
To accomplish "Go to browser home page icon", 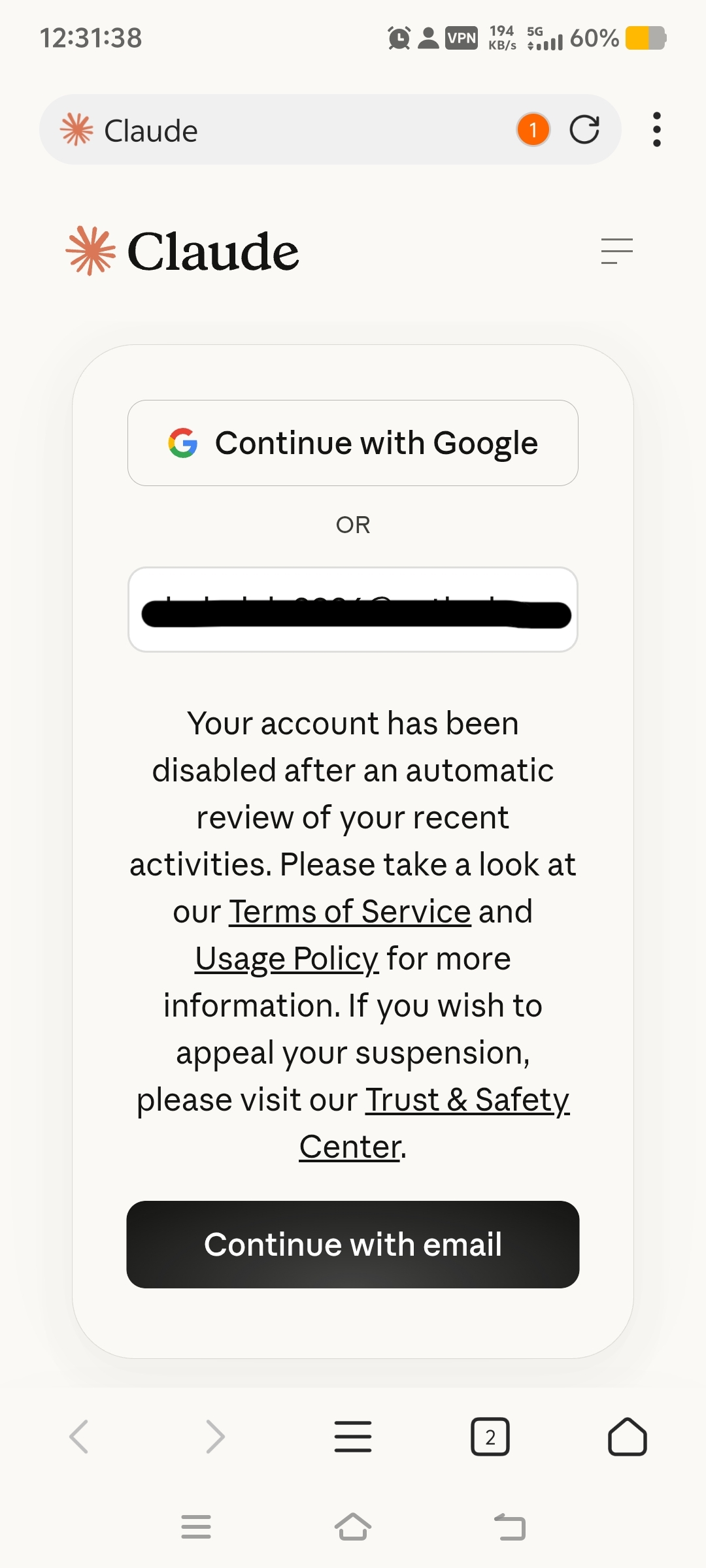I will [628, 1437].
